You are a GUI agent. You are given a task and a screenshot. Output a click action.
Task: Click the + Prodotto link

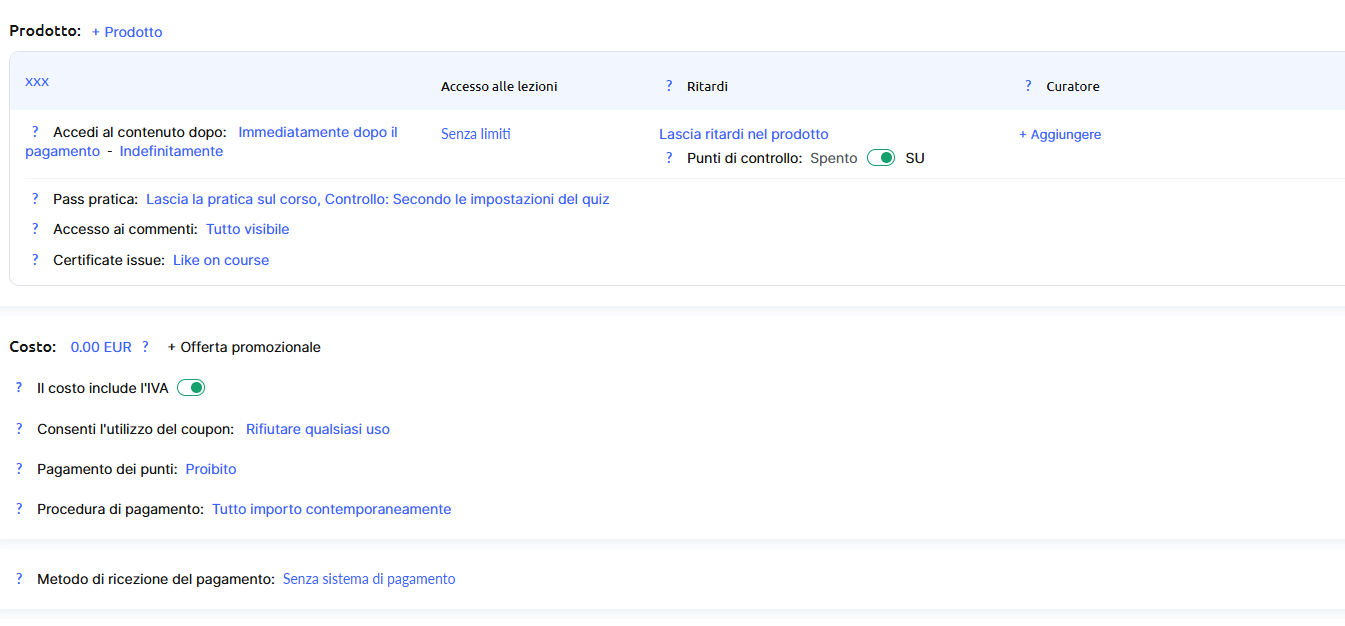tap(127, 32)
